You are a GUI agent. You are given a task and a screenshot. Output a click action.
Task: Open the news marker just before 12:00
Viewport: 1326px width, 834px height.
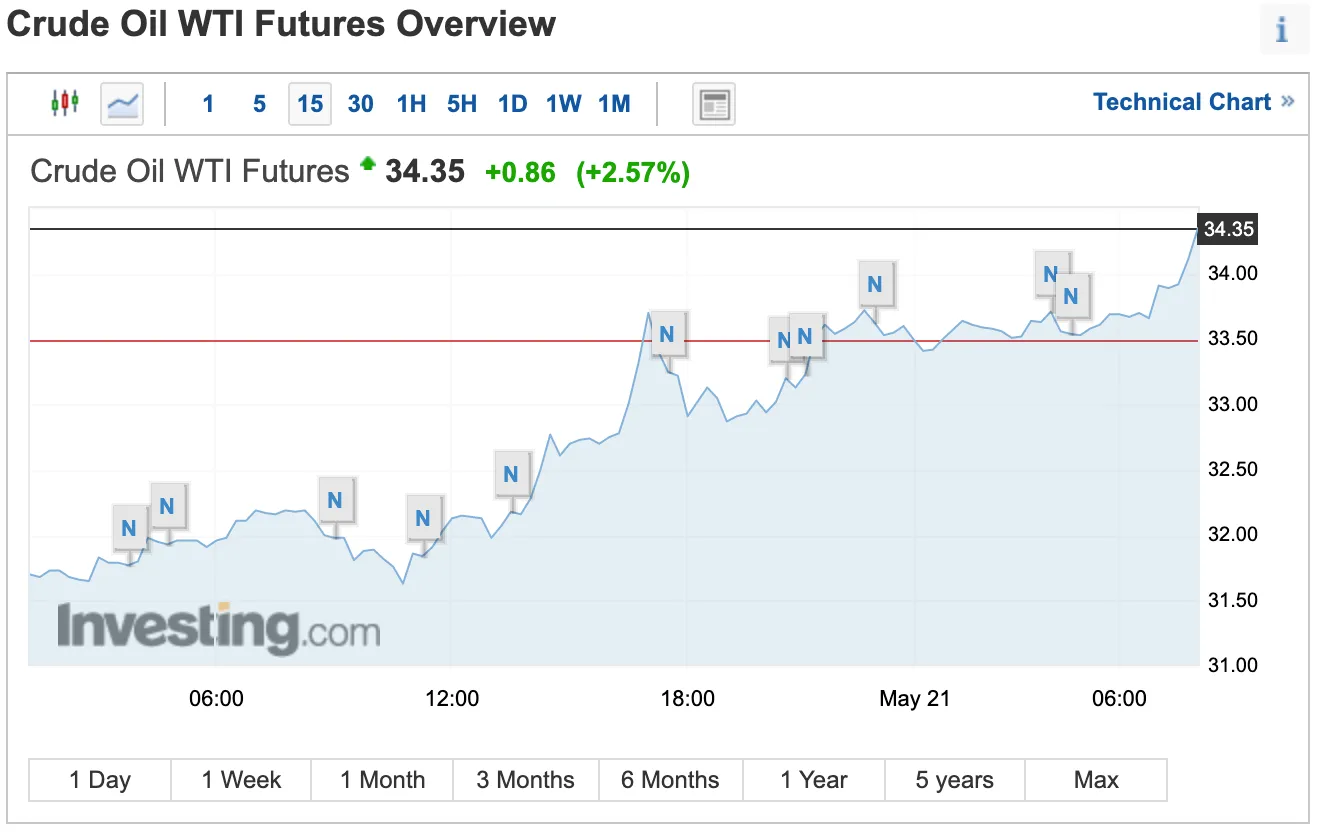(x=423, y=518)
